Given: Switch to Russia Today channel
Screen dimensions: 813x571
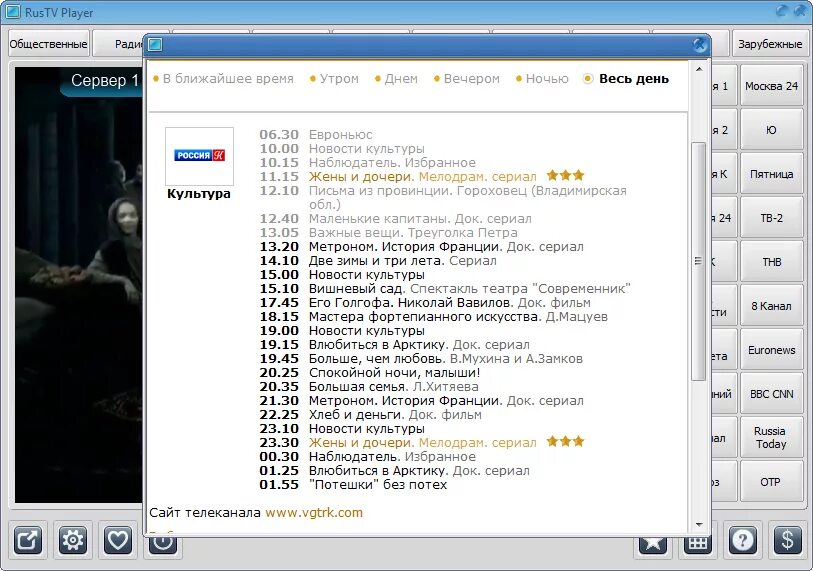Looking at the screenshot, I should click(772, 438).
